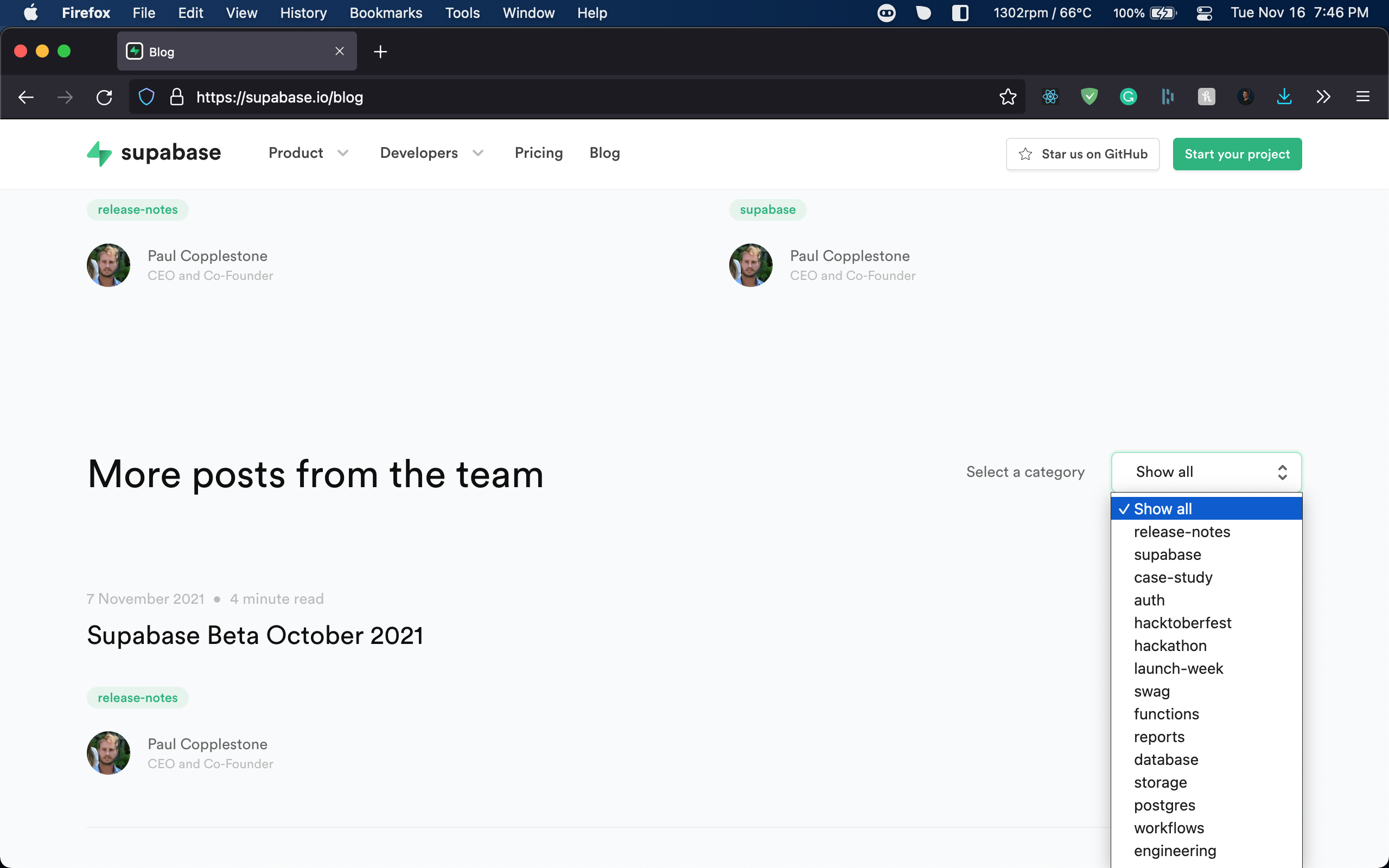Screen dimensions: 1389x868
Task: Open the Firefox downloads arrow icon
Action: click(1284, 97)
